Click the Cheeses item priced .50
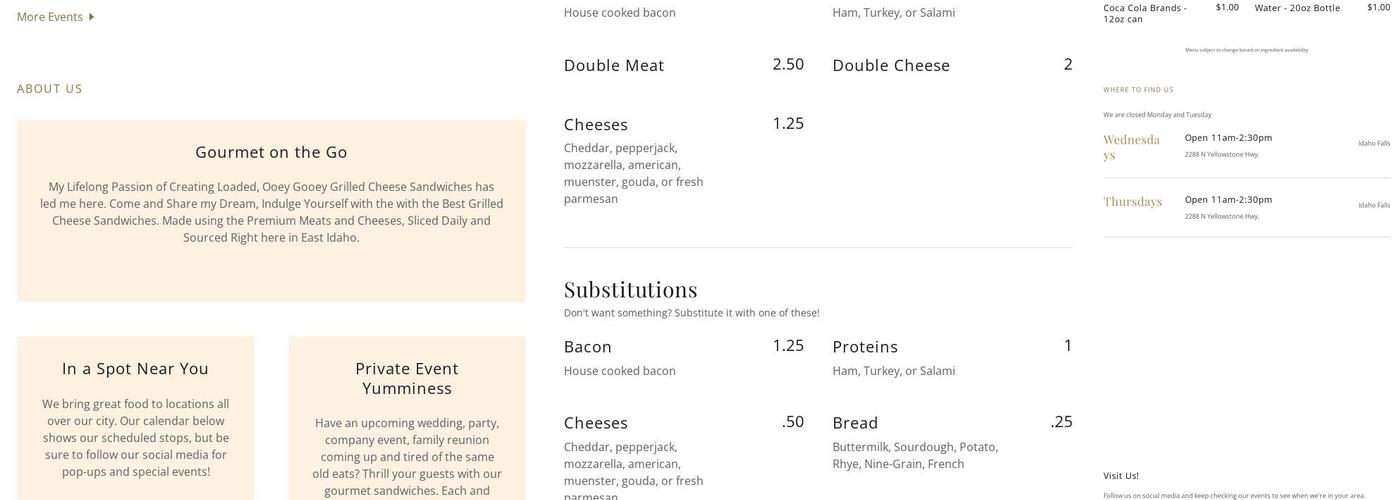The height and width of the screenshot is (500, 1400). pyautogui.click(x=596, y=423)
